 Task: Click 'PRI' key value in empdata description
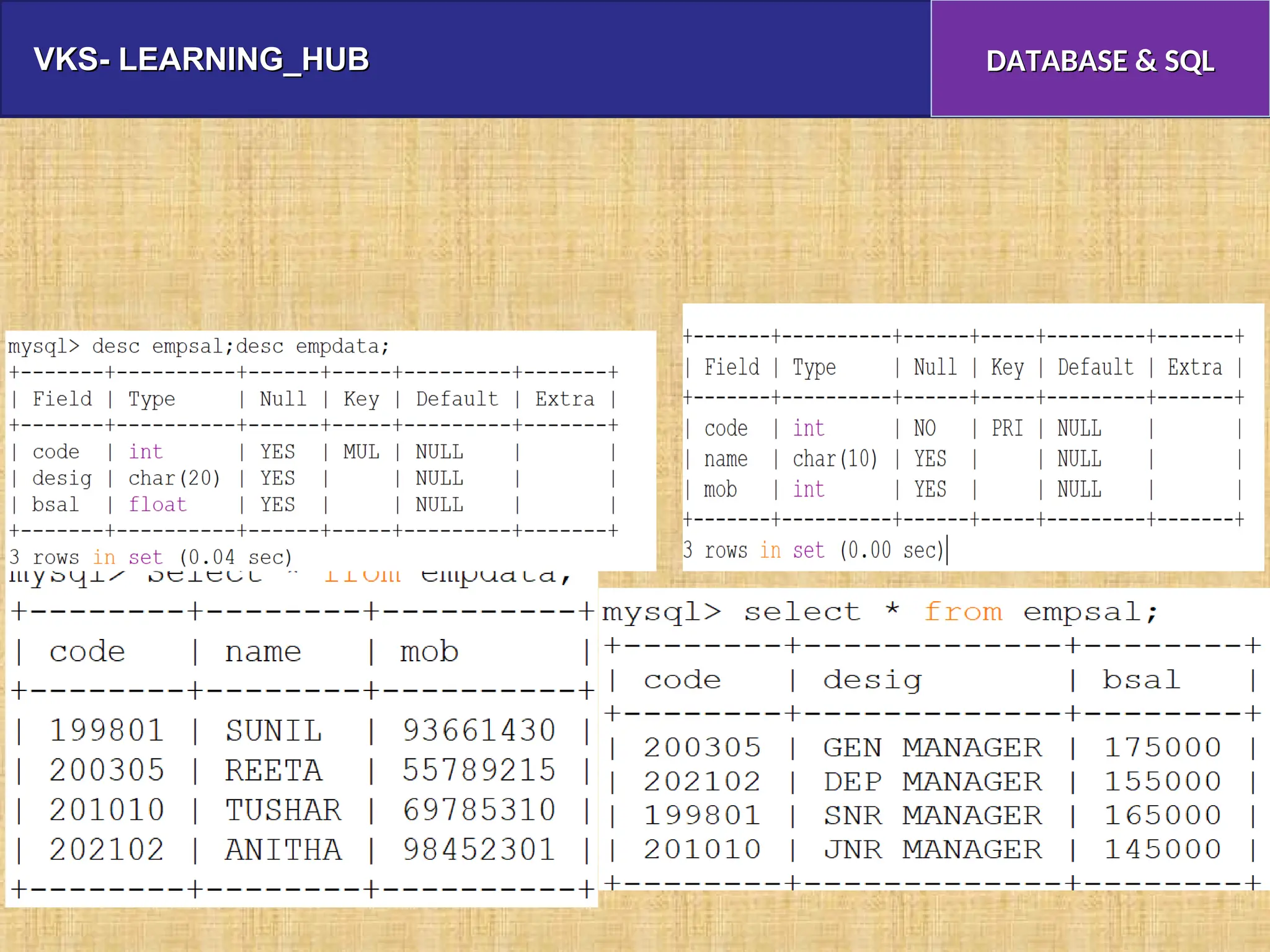[x=1007, y=428]
